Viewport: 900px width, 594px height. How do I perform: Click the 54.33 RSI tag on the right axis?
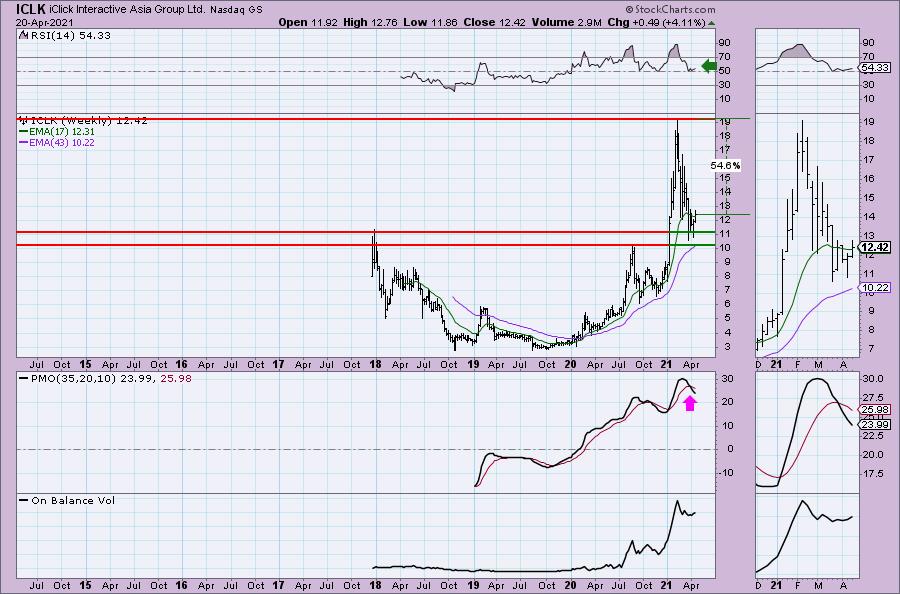pos(875,68)
